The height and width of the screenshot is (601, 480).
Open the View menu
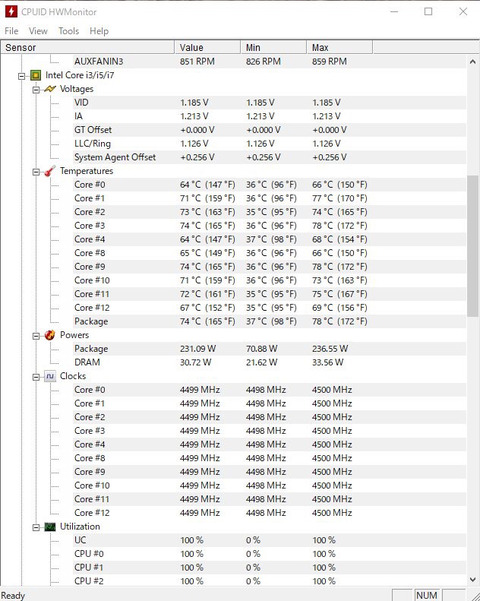tap(38, 31)
